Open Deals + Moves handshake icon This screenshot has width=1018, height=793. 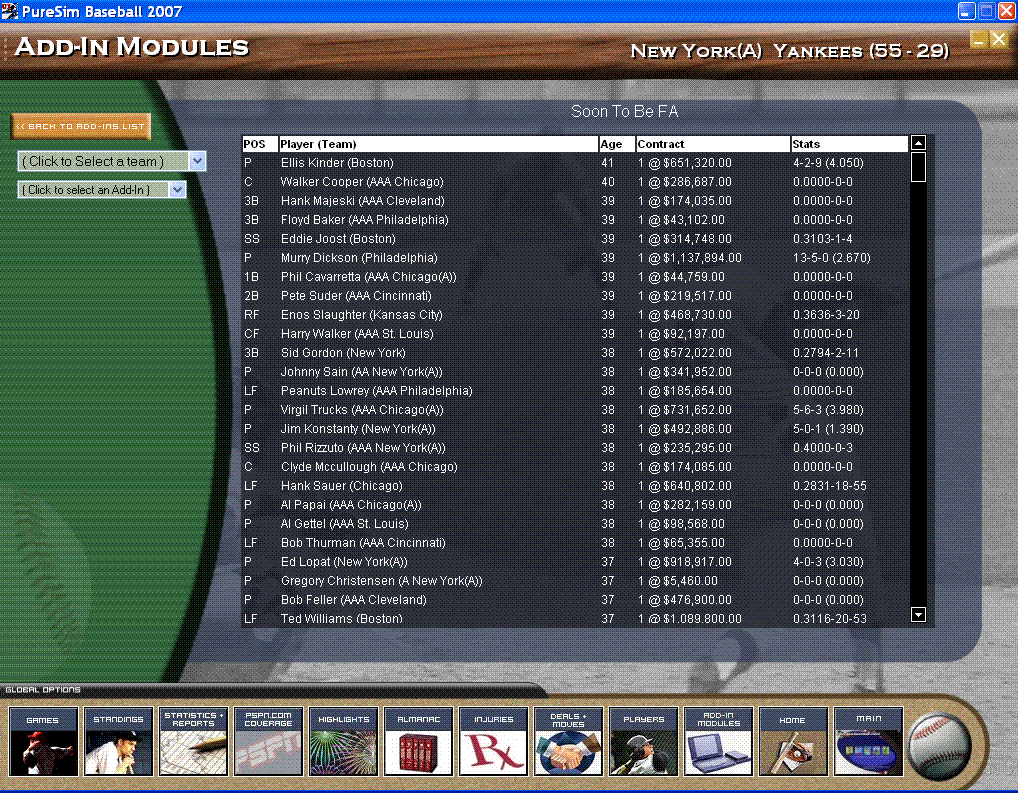click(569, 742)
